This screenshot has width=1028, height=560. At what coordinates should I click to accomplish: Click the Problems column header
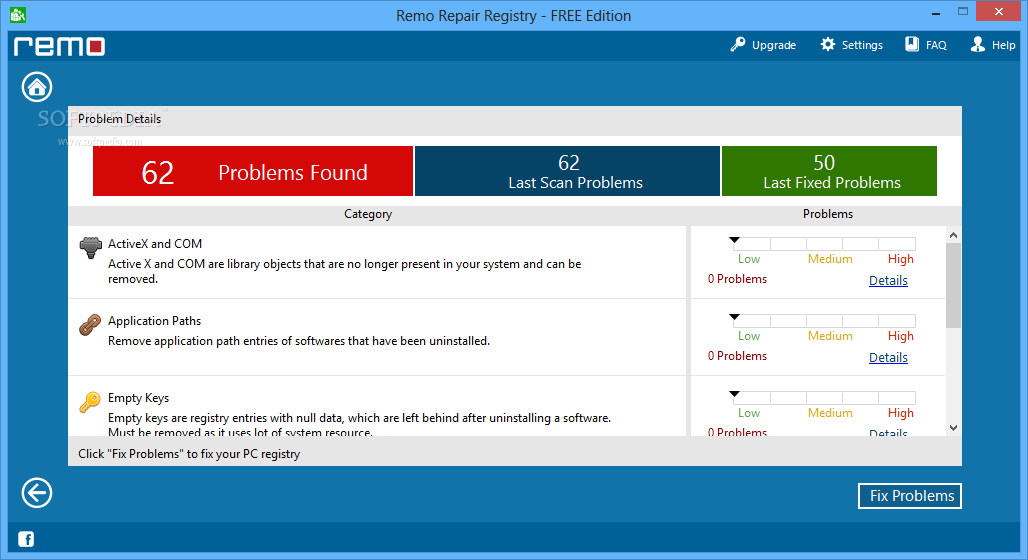(828, 214)
